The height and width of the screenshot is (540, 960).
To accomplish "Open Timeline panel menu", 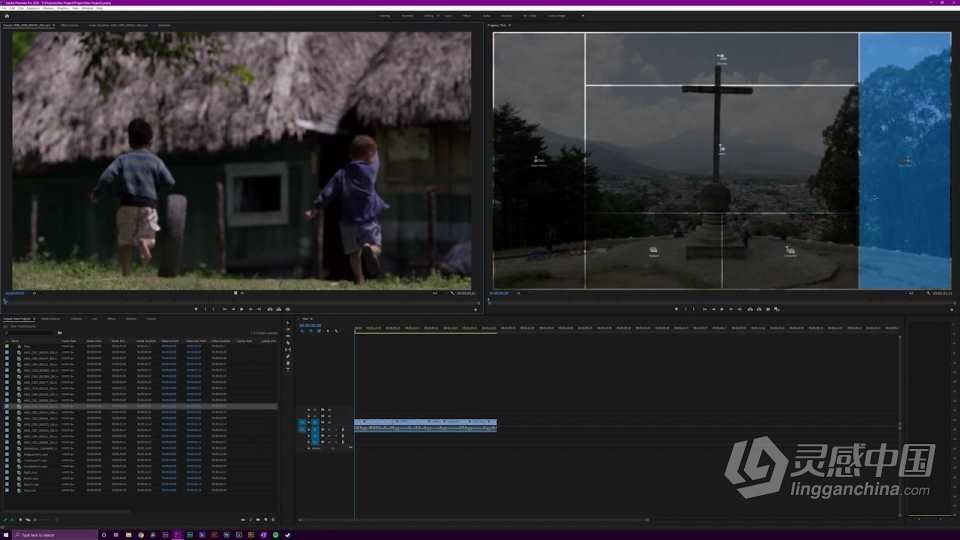I will (x=311, y=319).
